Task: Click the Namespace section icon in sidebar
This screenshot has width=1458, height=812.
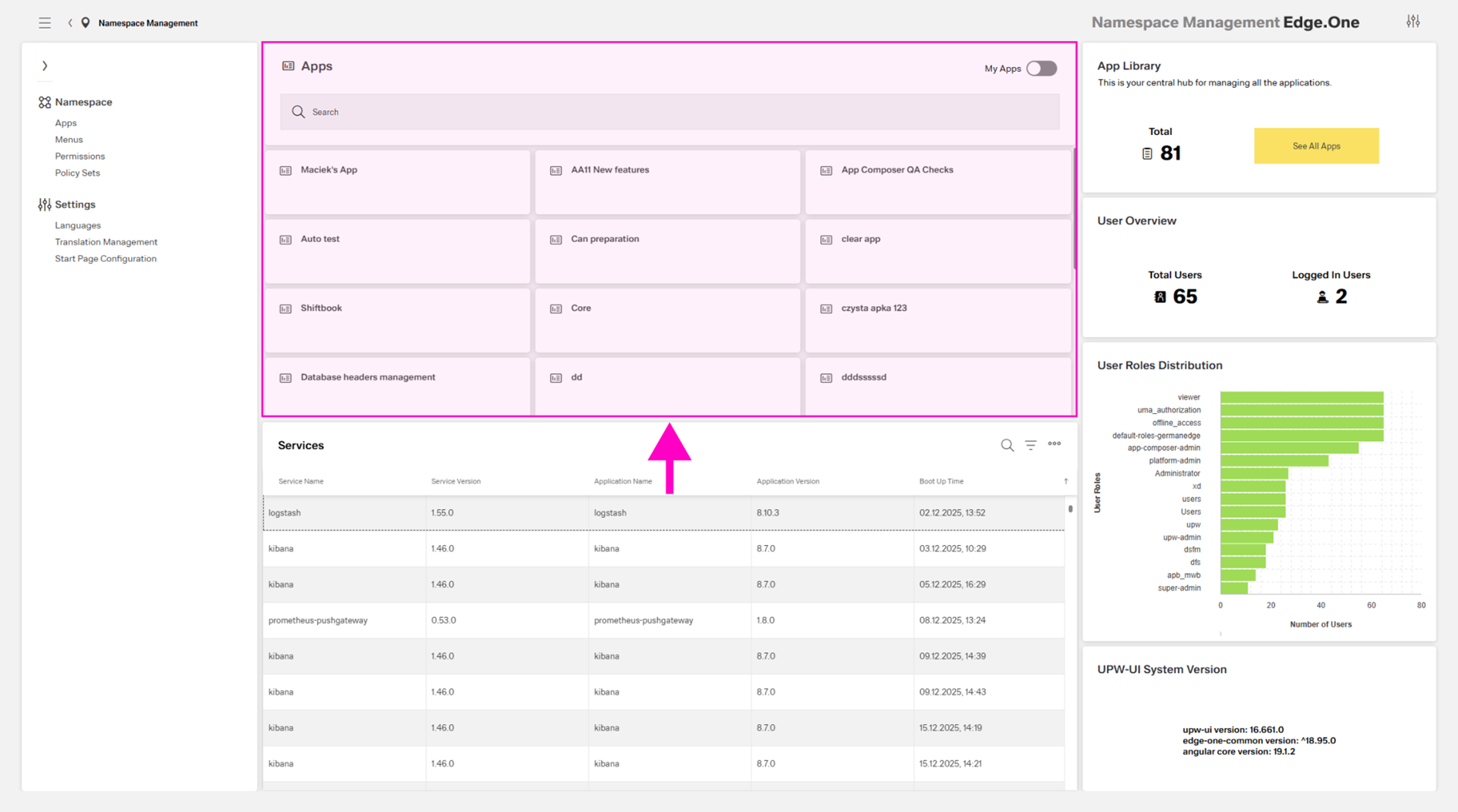Action: click(x=45, y=103)
